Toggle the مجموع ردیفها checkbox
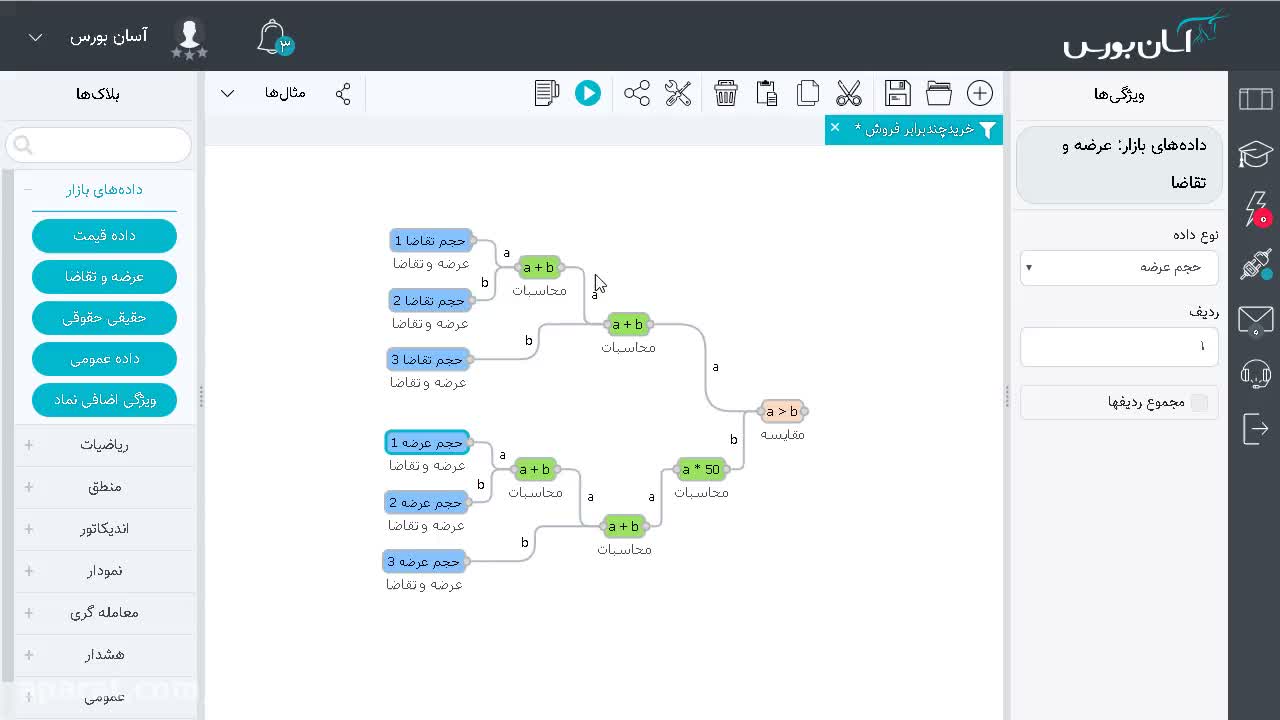Viewport: 1280px width, 720px height. (x=1199, y=402)
